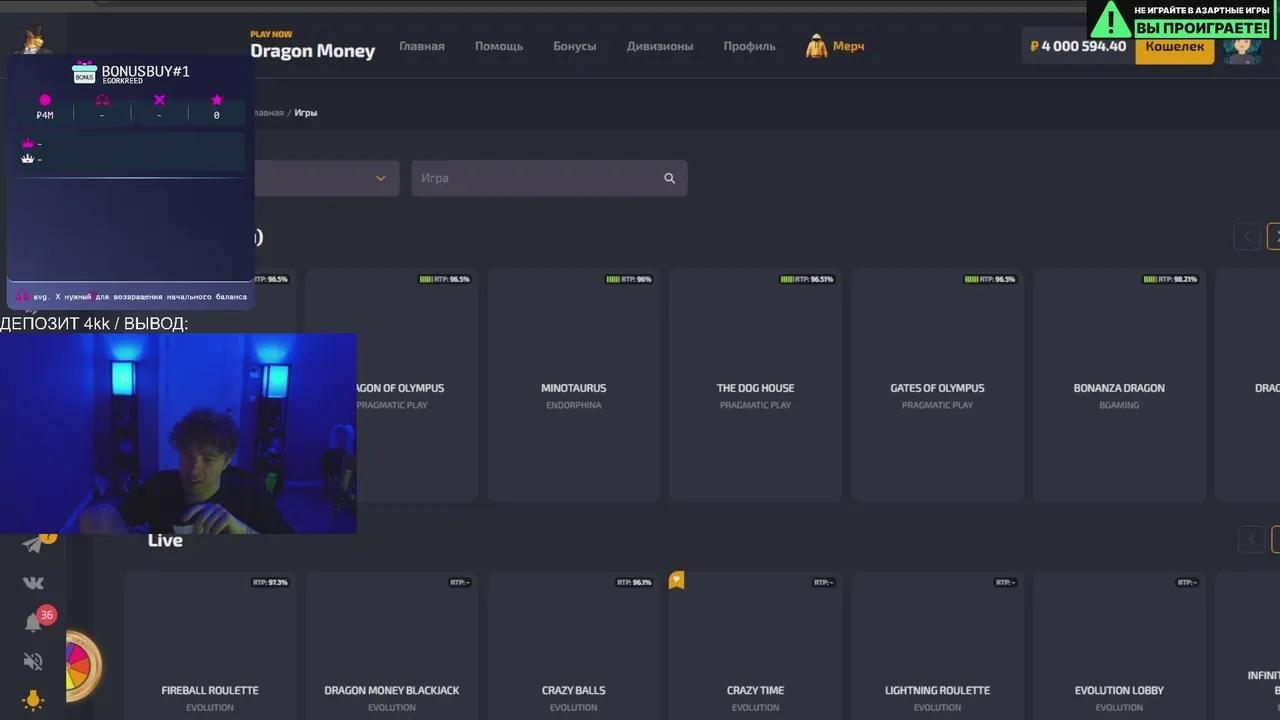This screenshot has height=720, width=1280.
Task: Focus the Игра search field
Action: (x=549, y=178)
